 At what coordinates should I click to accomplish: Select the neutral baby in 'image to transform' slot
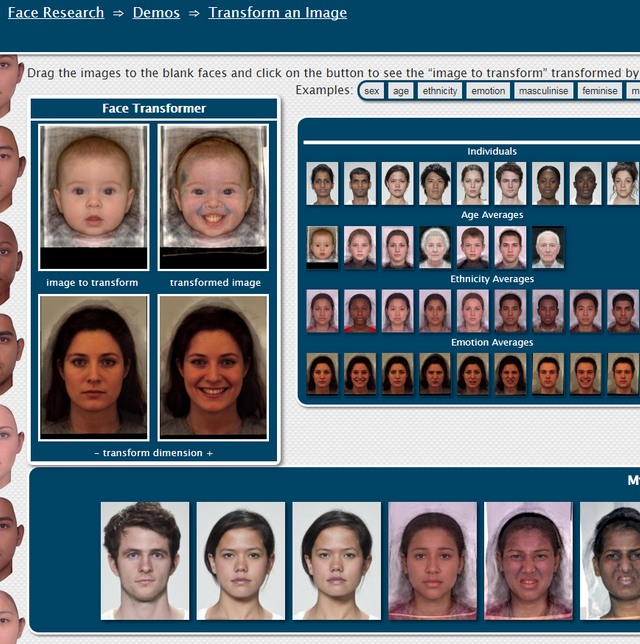pos(94,197)
